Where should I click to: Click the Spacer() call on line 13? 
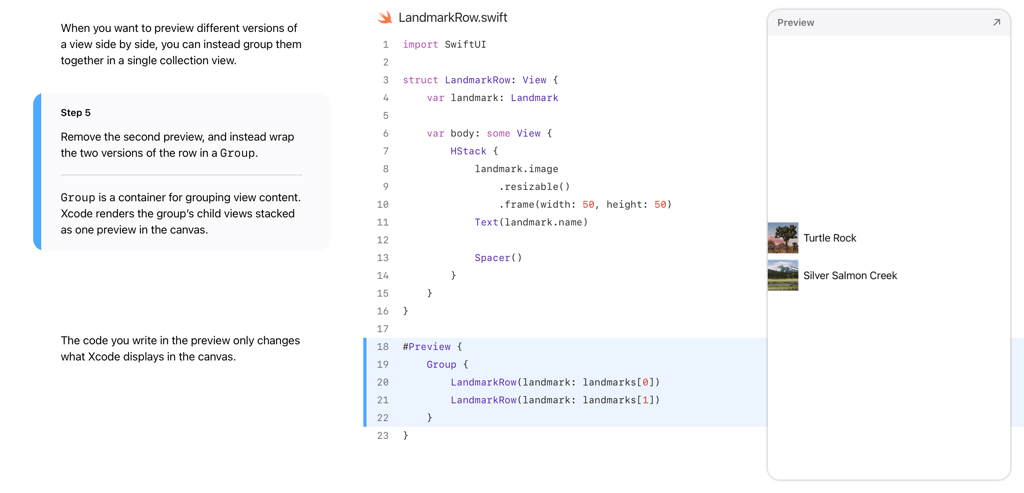pos(498,258)
